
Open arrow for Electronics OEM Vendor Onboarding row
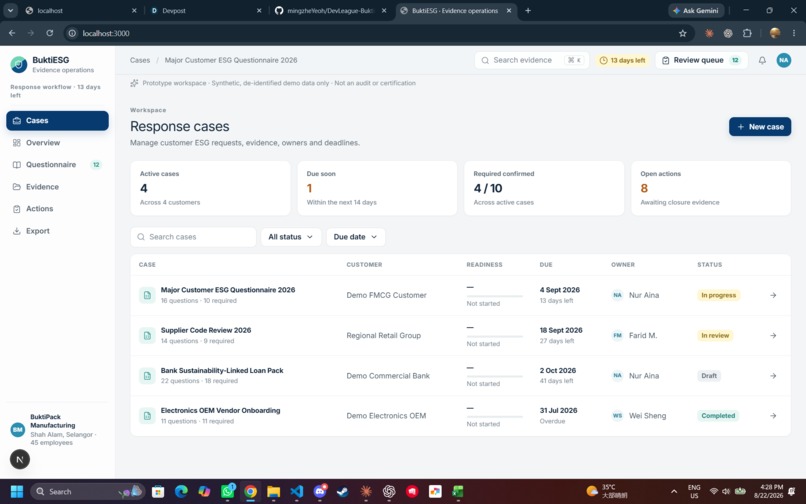pos(773,416)
